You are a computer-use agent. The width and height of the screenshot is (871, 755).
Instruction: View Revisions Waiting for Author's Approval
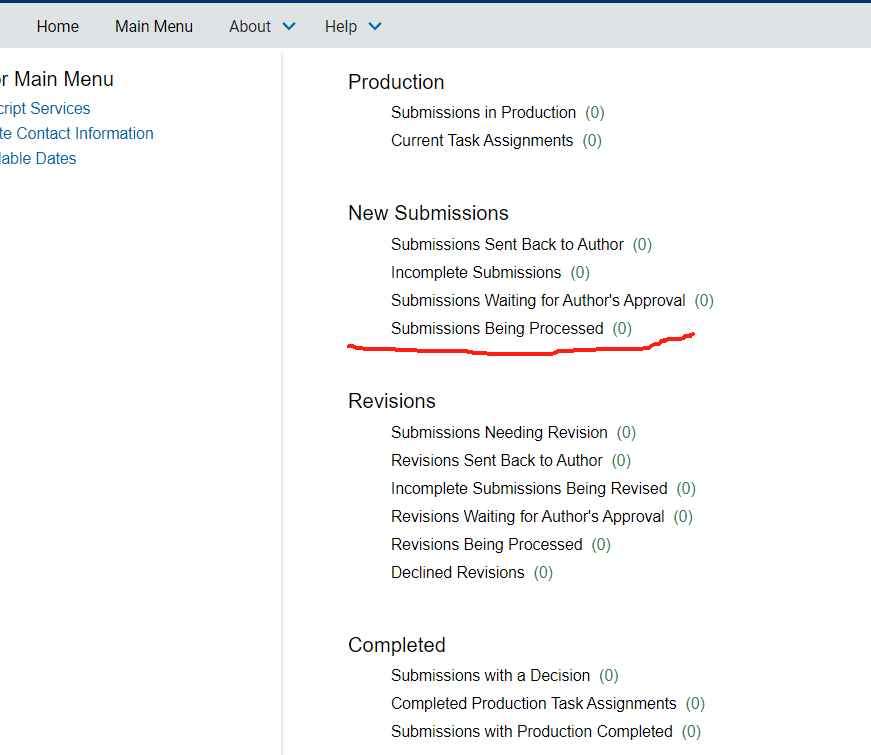(x=527, y=517)
